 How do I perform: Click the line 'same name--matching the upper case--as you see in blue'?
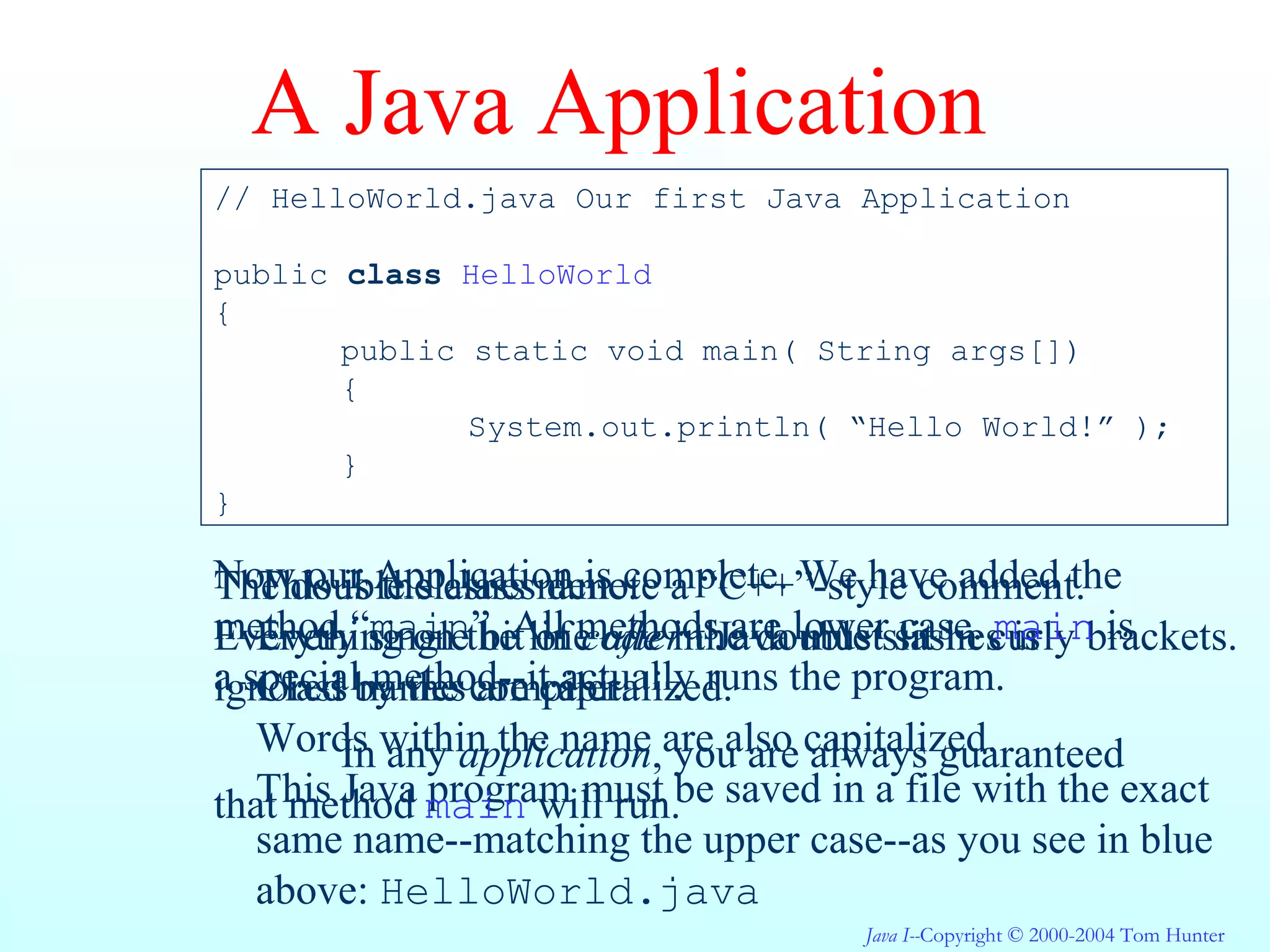point(734,841)
